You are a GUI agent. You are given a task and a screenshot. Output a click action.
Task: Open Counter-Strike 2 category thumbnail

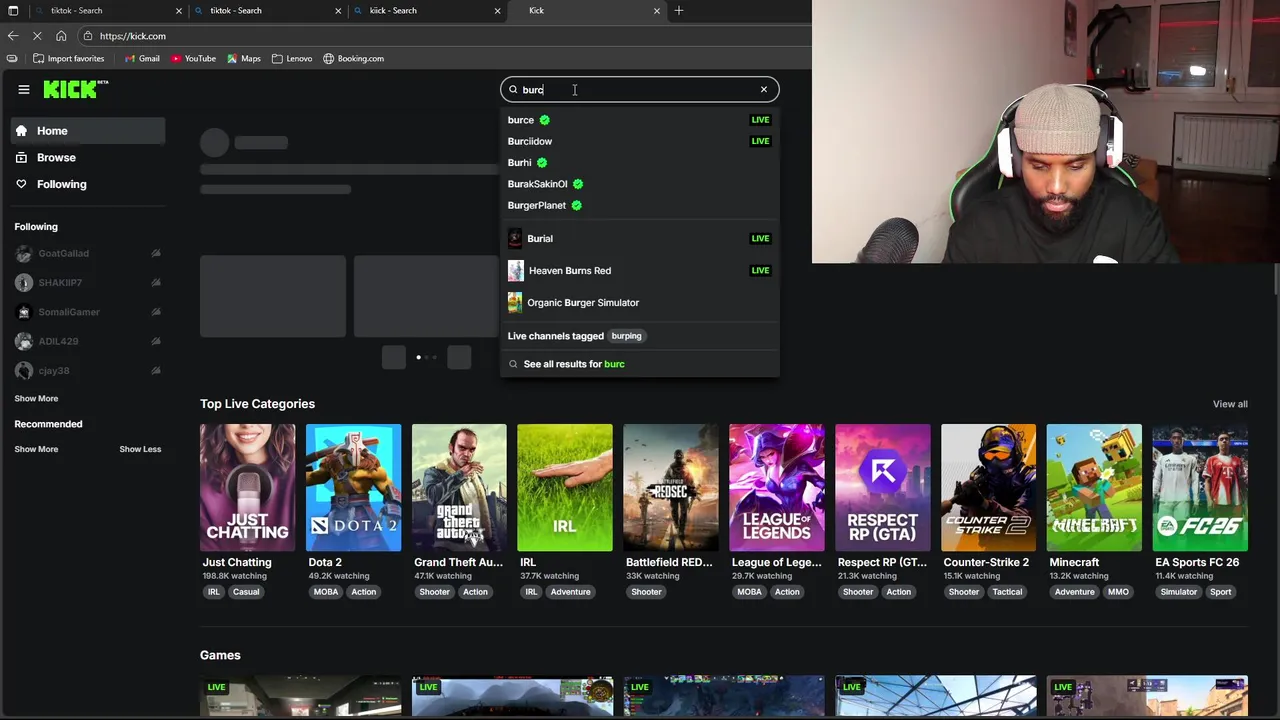click(989, 487)
